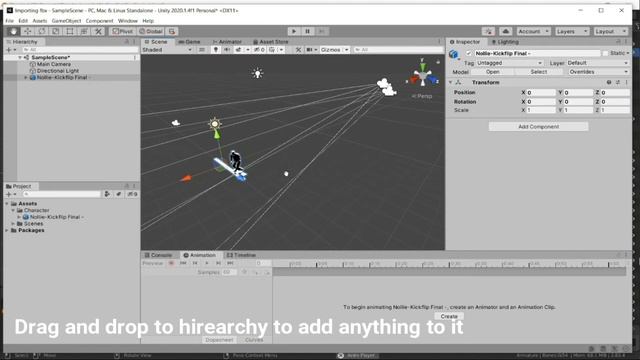The width and height of the screenshot is (640, 360).
Task: Expand the Scenes folder
Action: click(x=13, y=224)
